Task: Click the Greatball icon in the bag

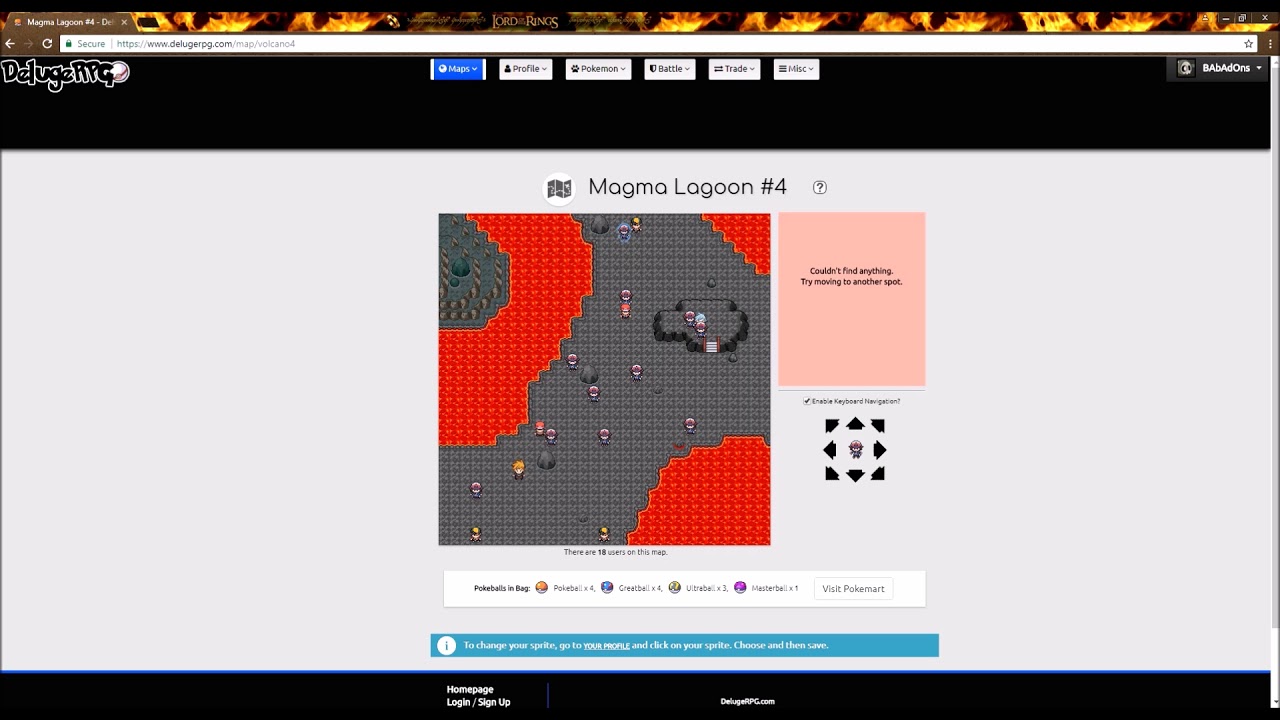Action: coord(607,588)
